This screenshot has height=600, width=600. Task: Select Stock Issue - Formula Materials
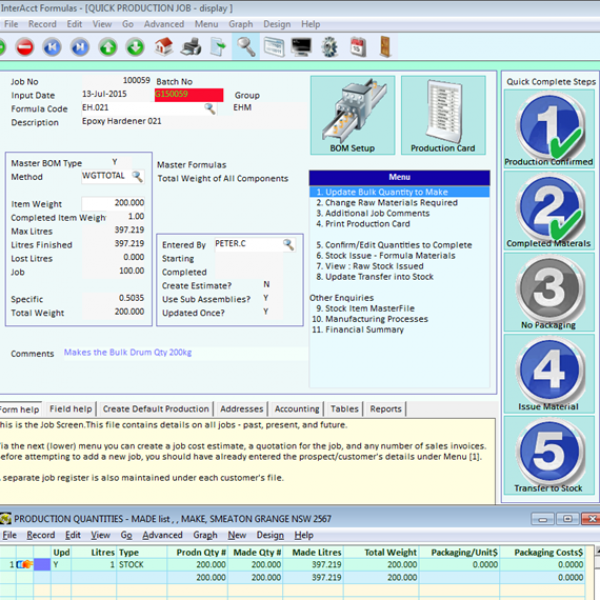click(386, 256)
